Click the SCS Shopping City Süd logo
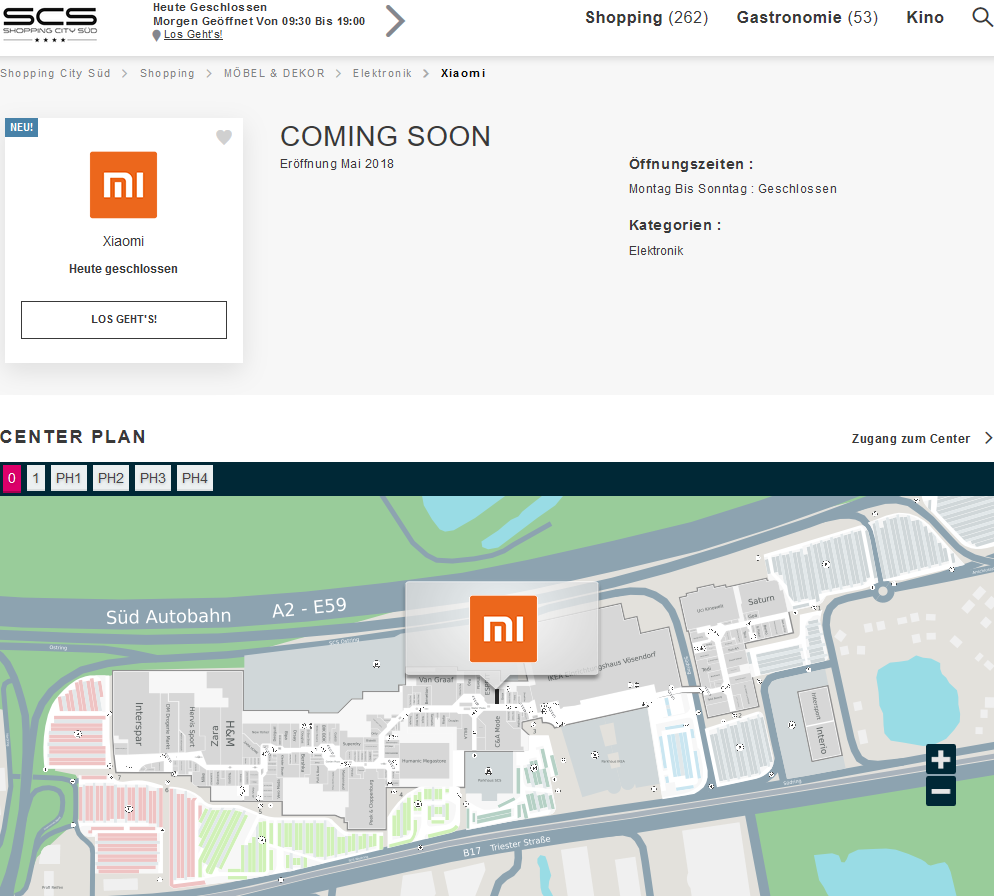994x896 pixels. click(x=50, y=24)
